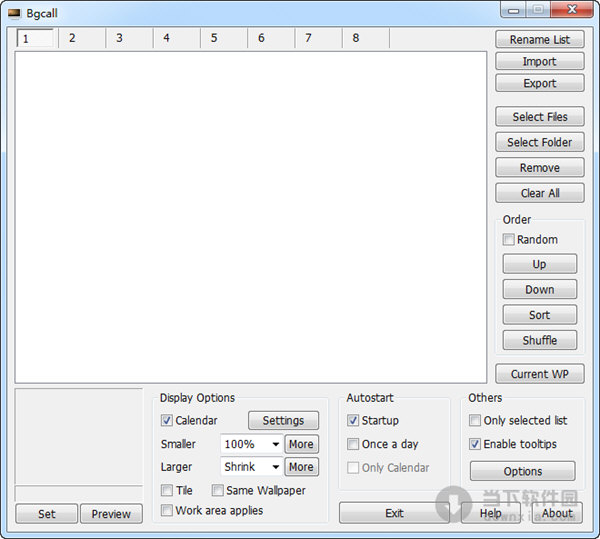Enable the Random order checkbox
Screen dimensions: 600x539
click(x=508, y=240)
